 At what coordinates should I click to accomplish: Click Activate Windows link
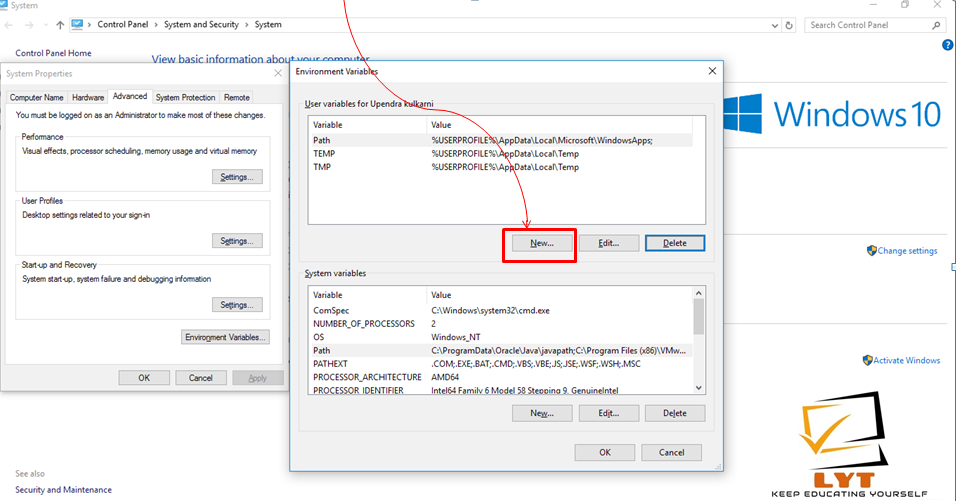pos(907,360)
